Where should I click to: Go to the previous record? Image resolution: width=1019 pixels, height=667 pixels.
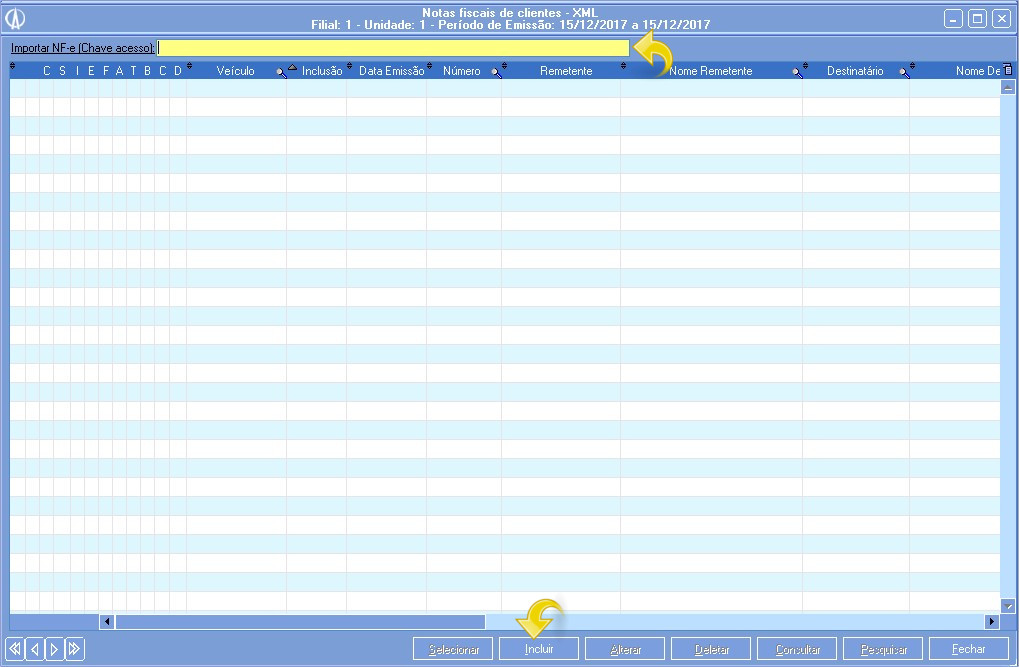coord(35,649)
